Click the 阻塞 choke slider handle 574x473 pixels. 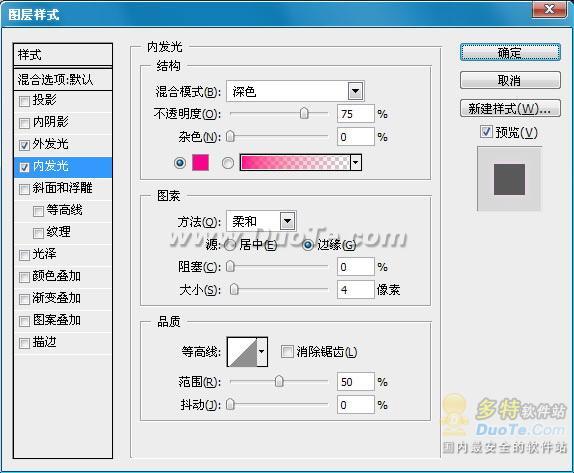coord(230,267)
